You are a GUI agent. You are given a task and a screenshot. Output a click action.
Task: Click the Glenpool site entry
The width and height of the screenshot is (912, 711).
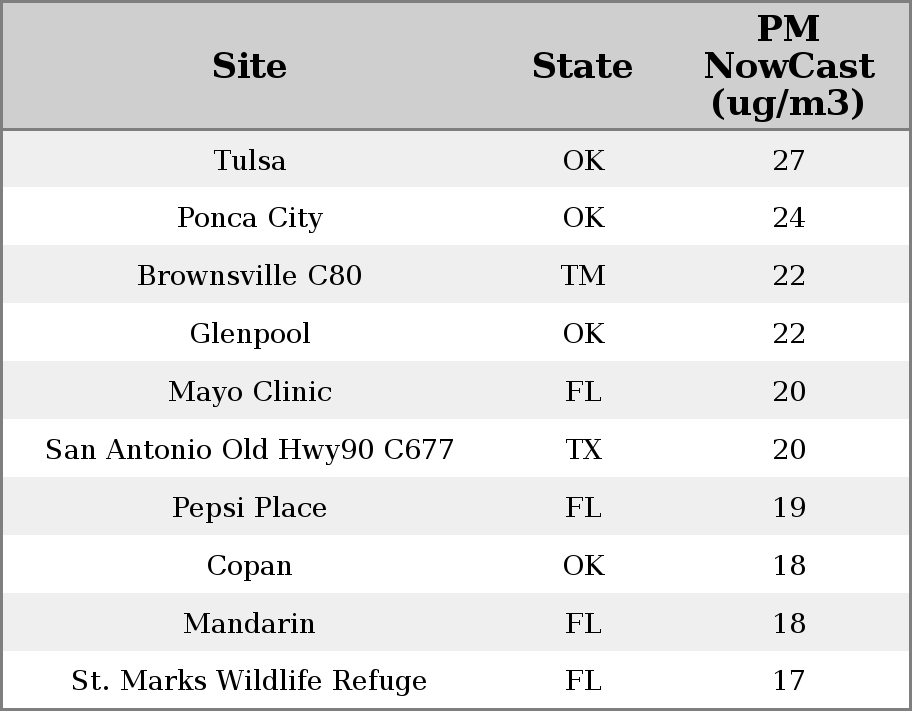click(250, 334)
